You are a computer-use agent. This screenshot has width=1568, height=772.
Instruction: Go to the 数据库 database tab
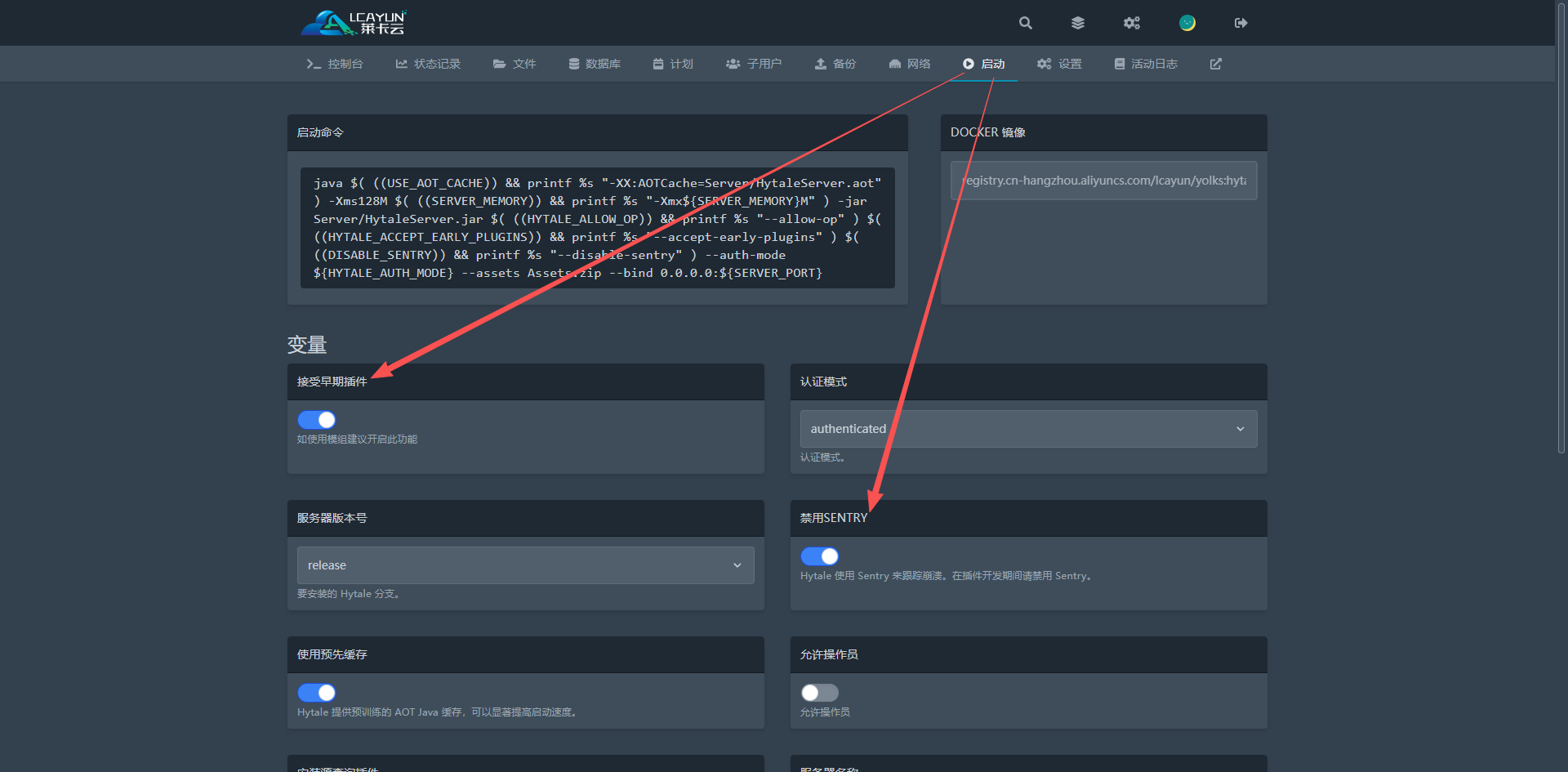[x=595, y=64]
